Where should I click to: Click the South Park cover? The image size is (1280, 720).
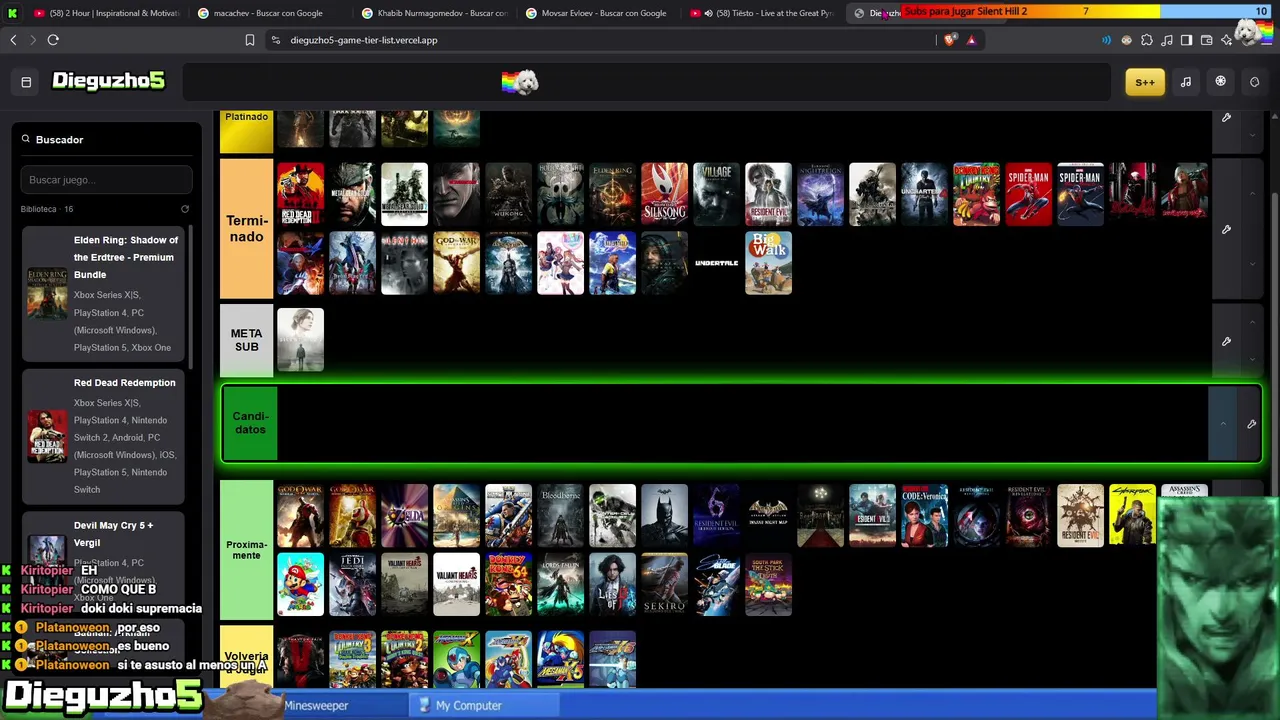click(768, 584)
